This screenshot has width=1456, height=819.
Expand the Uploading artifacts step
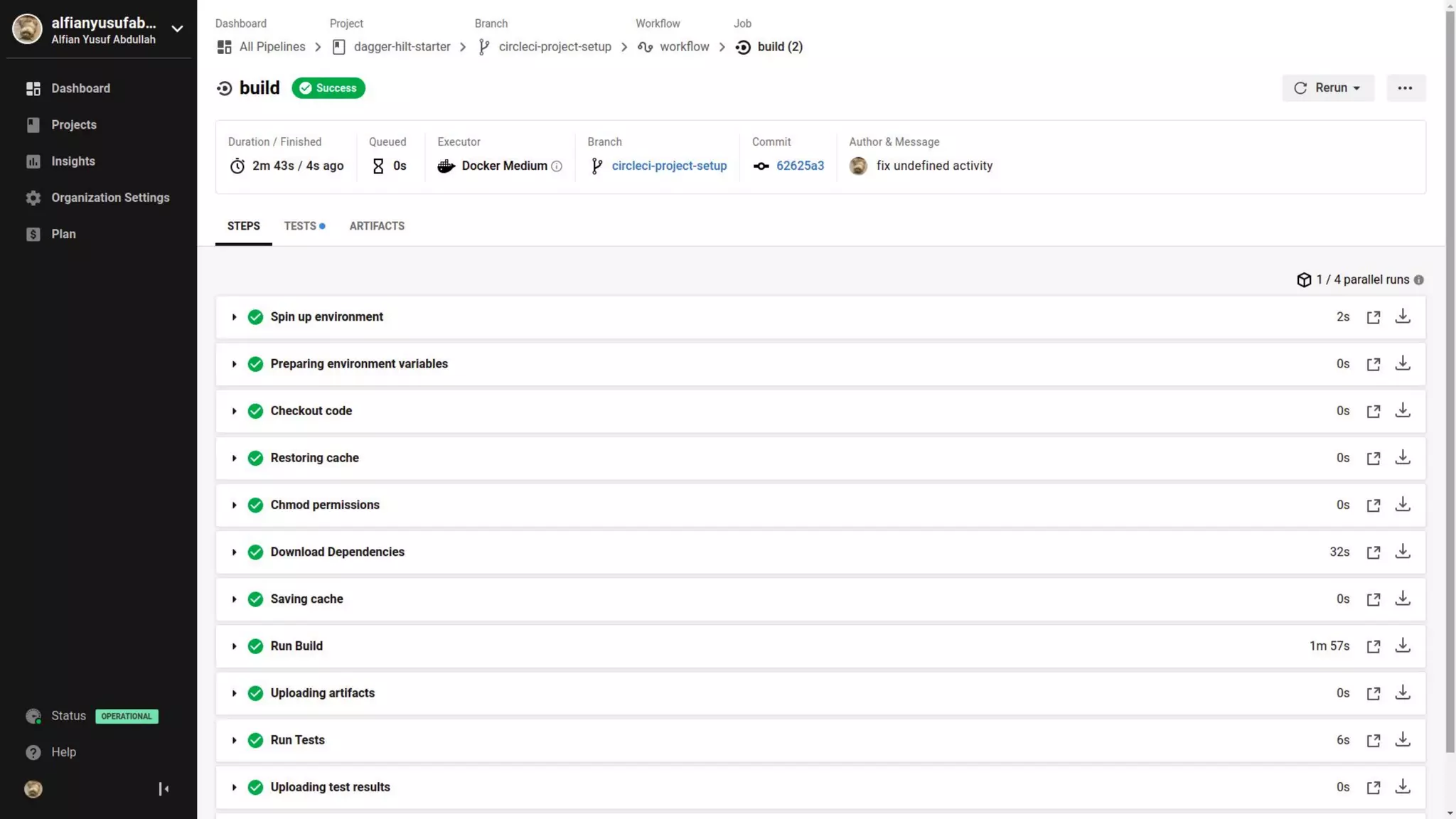(234, 693)
